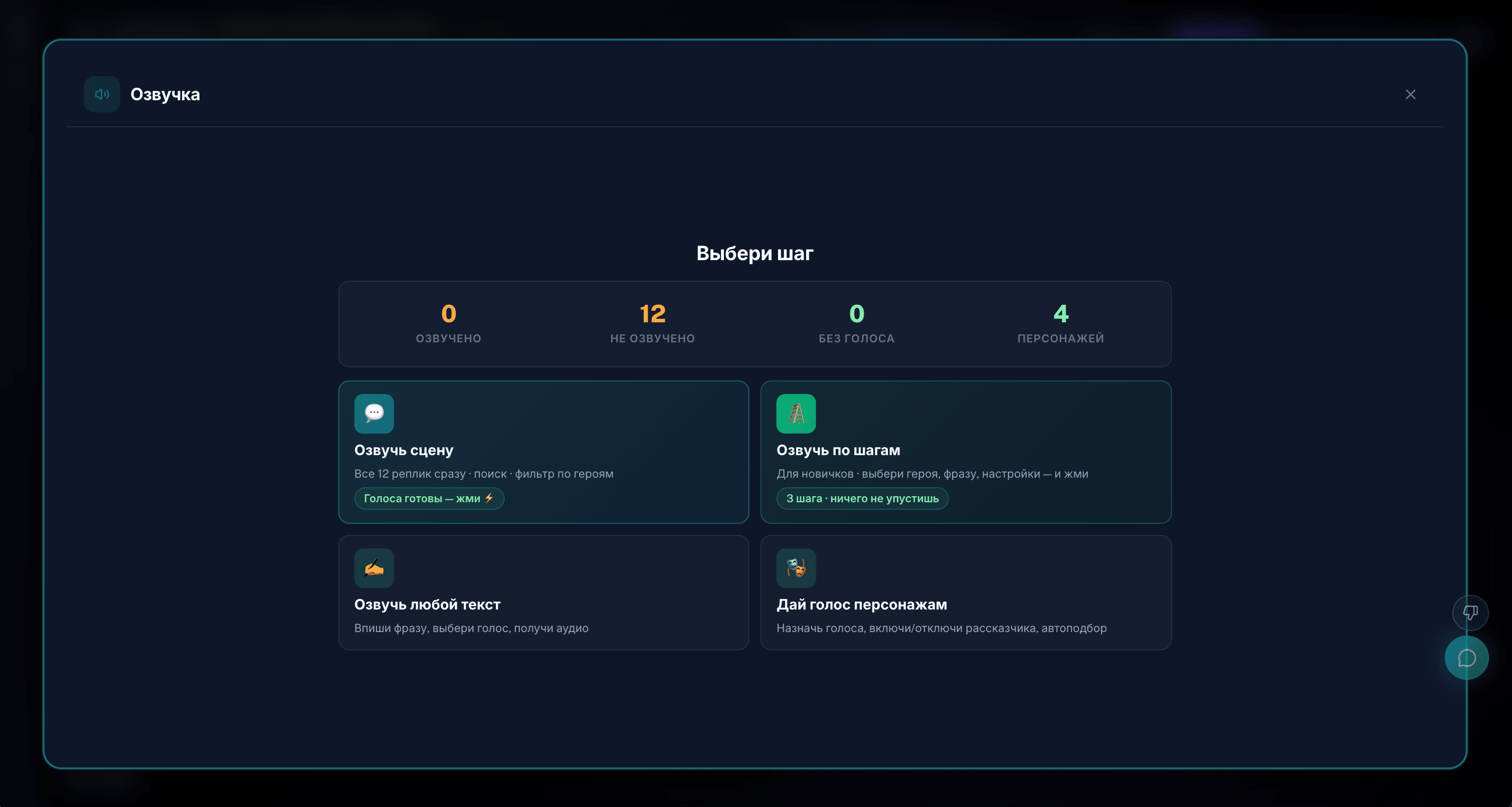Click the Без голоса counter showing 0

pos(856,324)
